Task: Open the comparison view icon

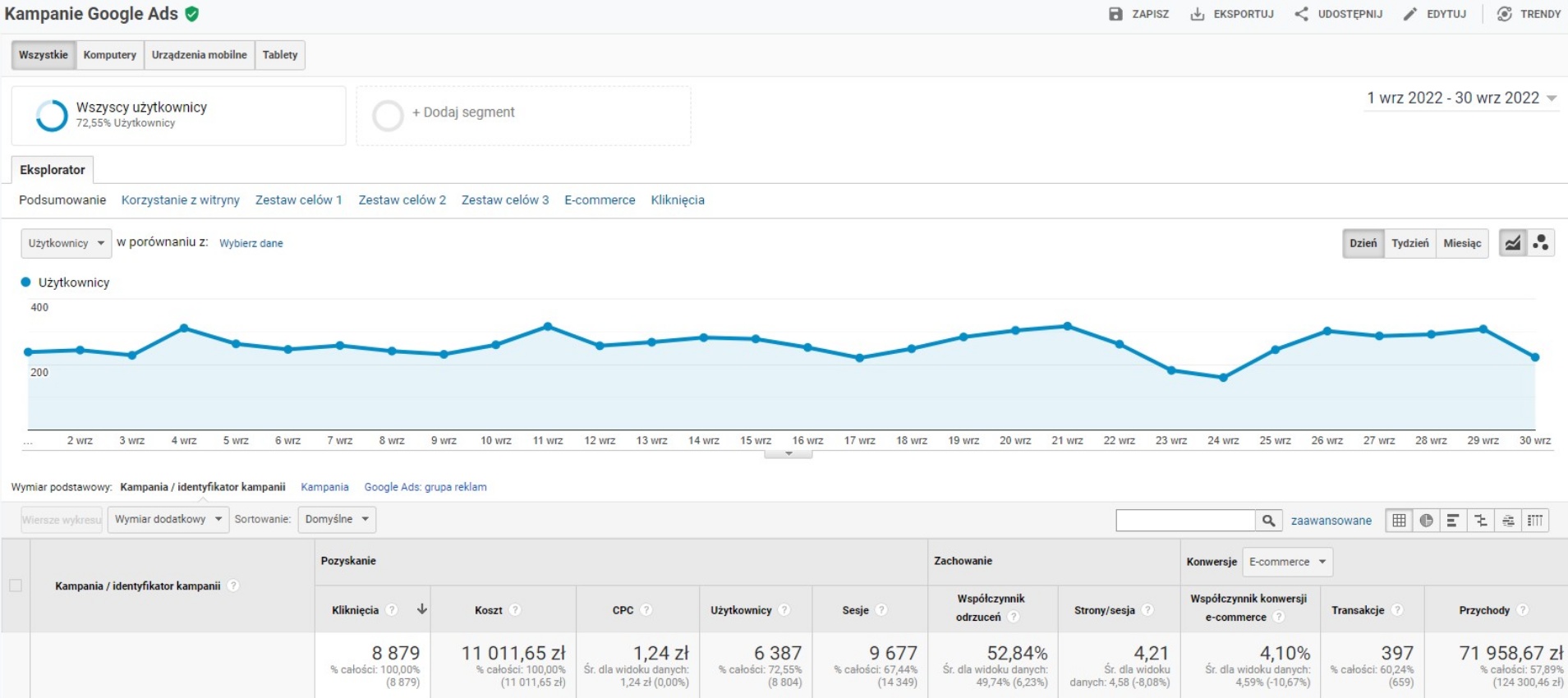Action: (1480, 521)
